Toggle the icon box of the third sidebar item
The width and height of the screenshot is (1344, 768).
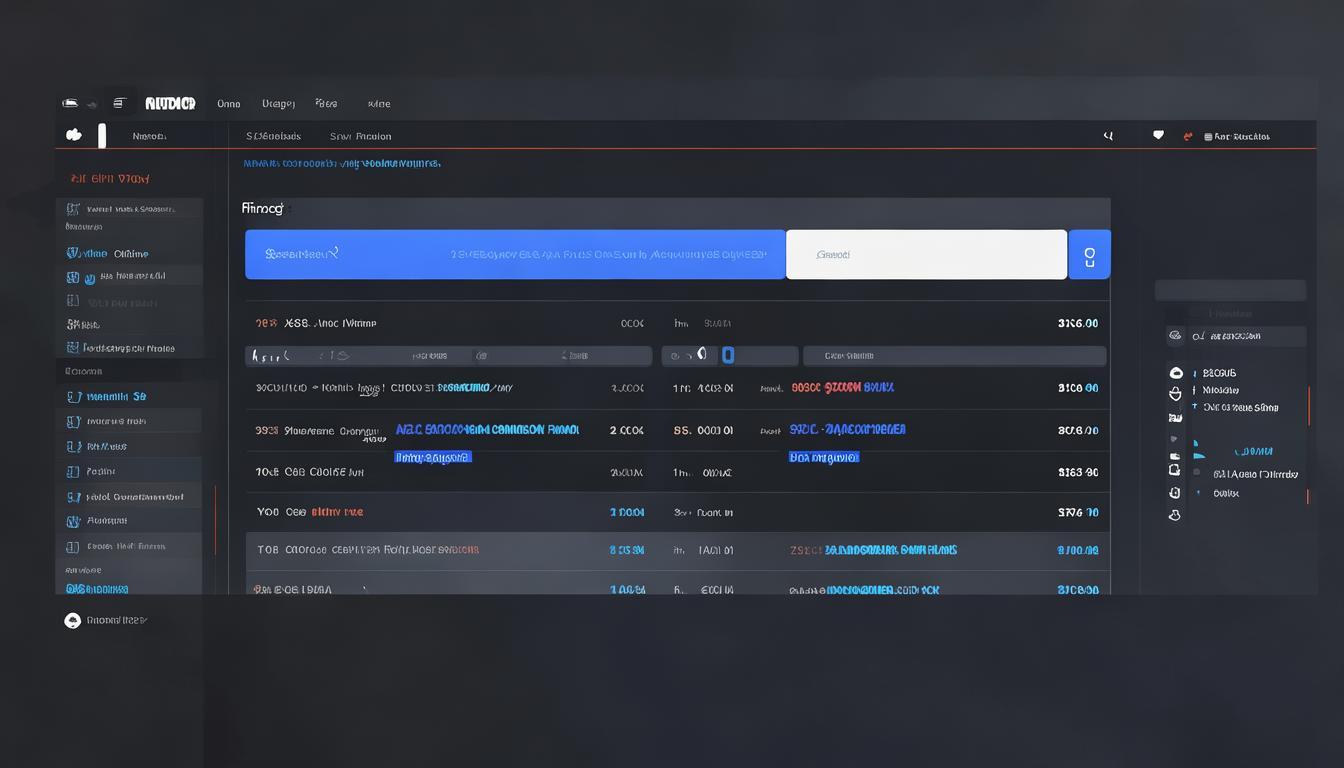pyautogui.click(x=72, y=277)
